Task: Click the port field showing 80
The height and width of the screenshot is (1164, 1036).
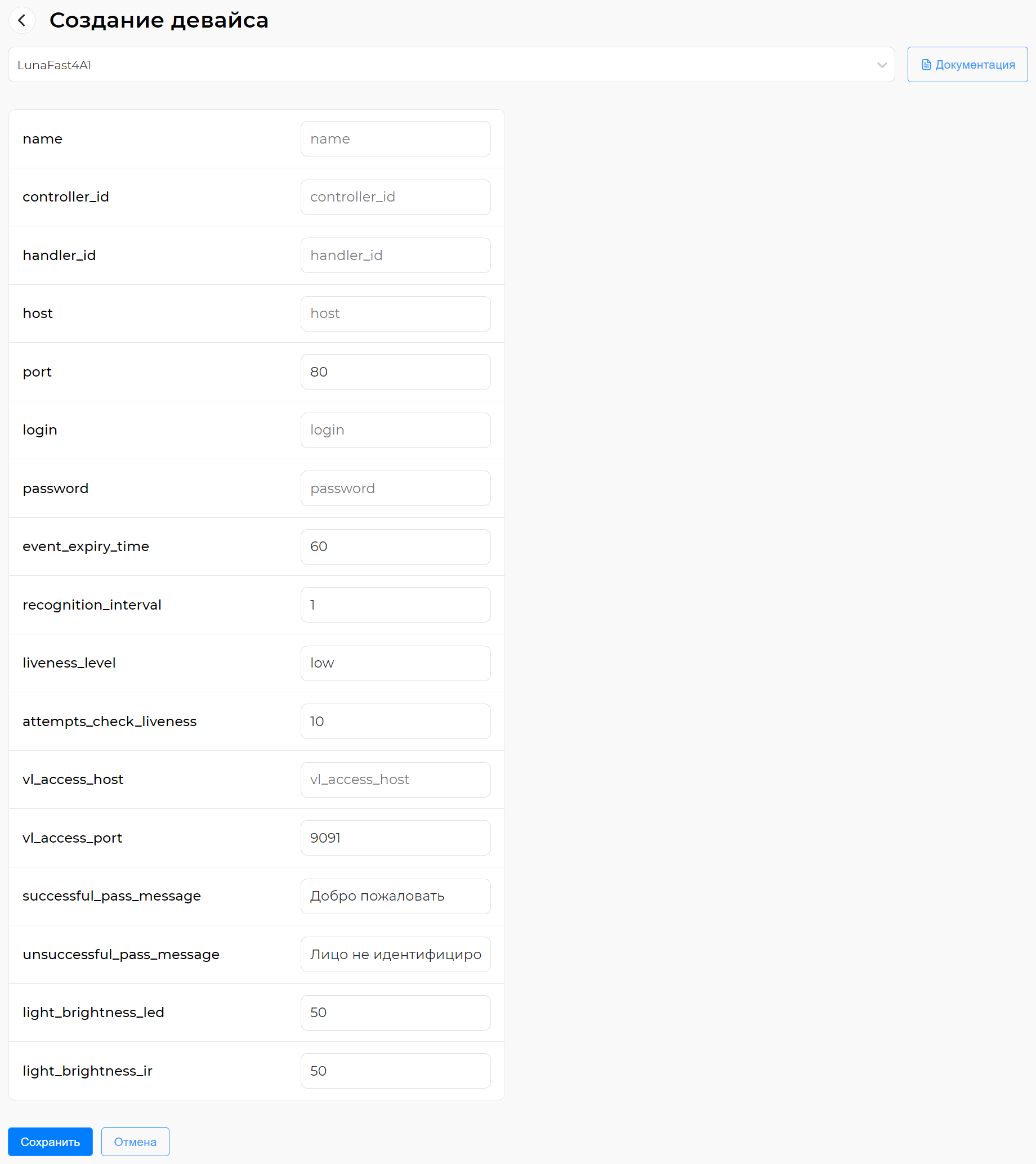Action: tap(395, 372)
